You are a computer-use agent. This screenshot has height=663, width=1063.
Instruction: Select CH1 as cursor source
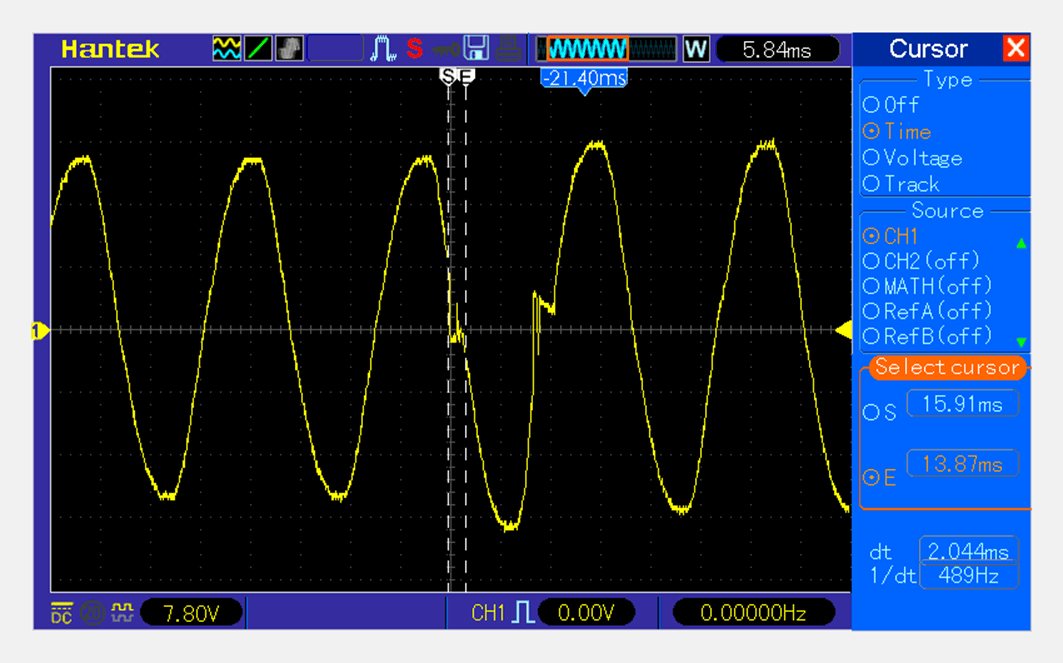point(891,236)
